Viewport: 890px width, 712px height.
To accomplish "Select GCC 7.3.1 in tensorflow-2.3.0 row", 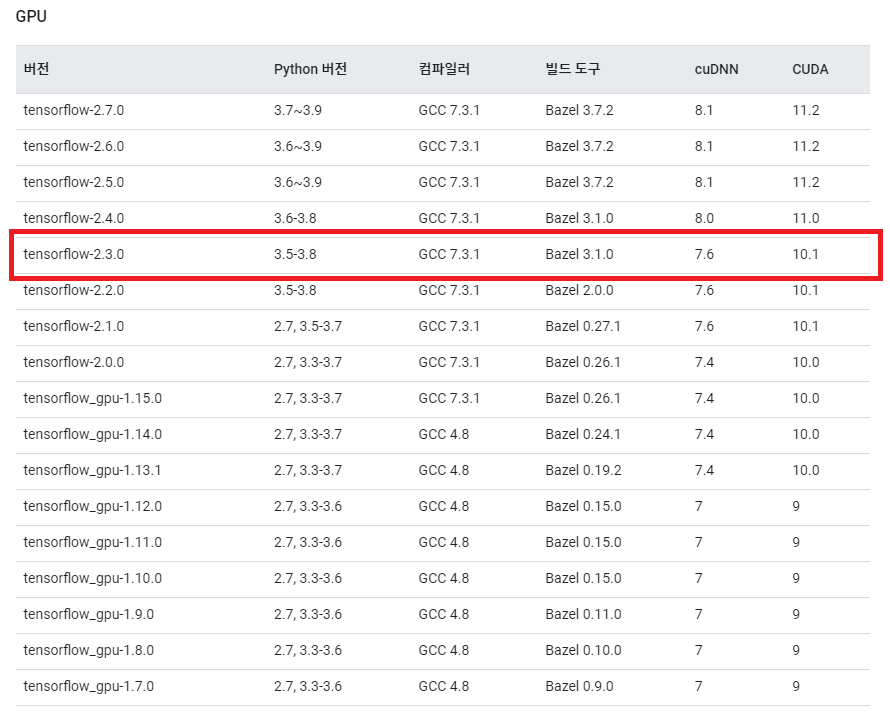I will [x=449, y=254].
